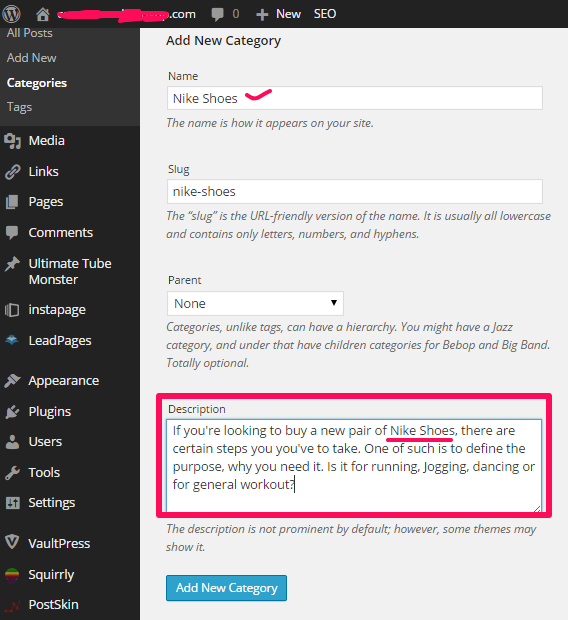Open Add New post link
Screen dimensions: 568x620
(x=32, y=58)
